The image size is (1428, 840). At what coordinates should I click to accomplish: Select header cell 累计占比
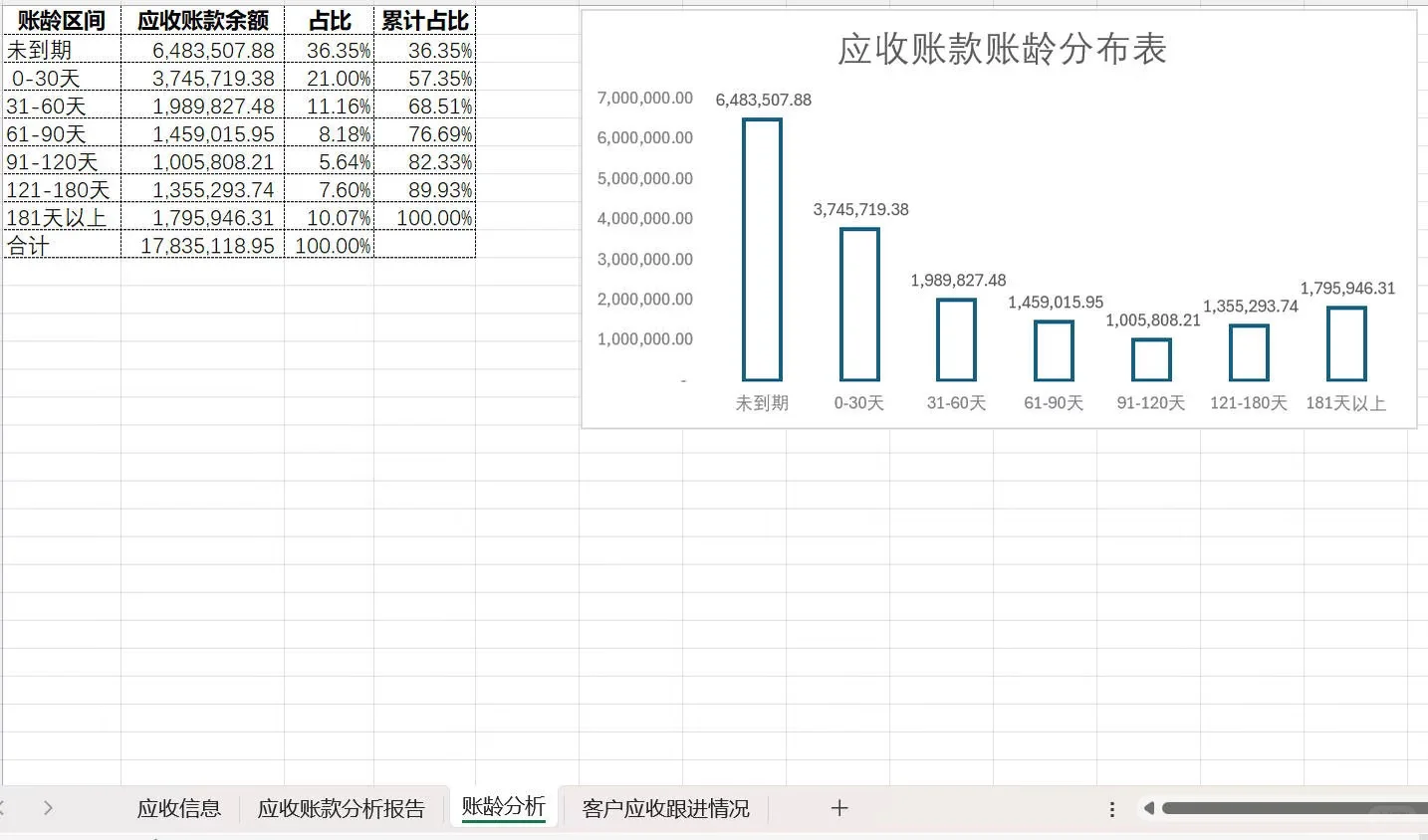click(425, 21)
